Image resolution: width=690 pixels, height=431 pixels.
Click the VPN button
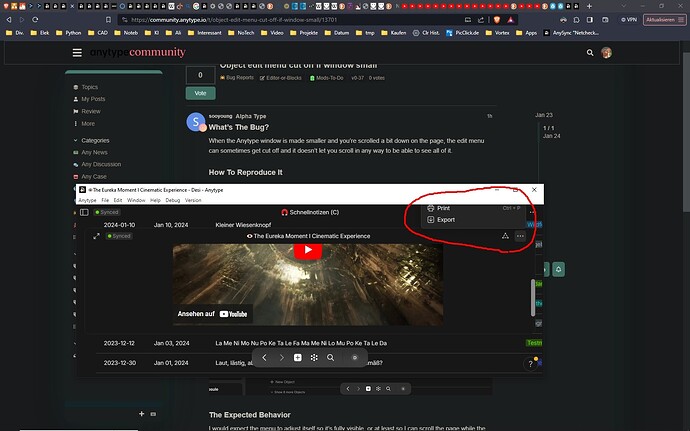pyautogui.click(x=629, y=20)
